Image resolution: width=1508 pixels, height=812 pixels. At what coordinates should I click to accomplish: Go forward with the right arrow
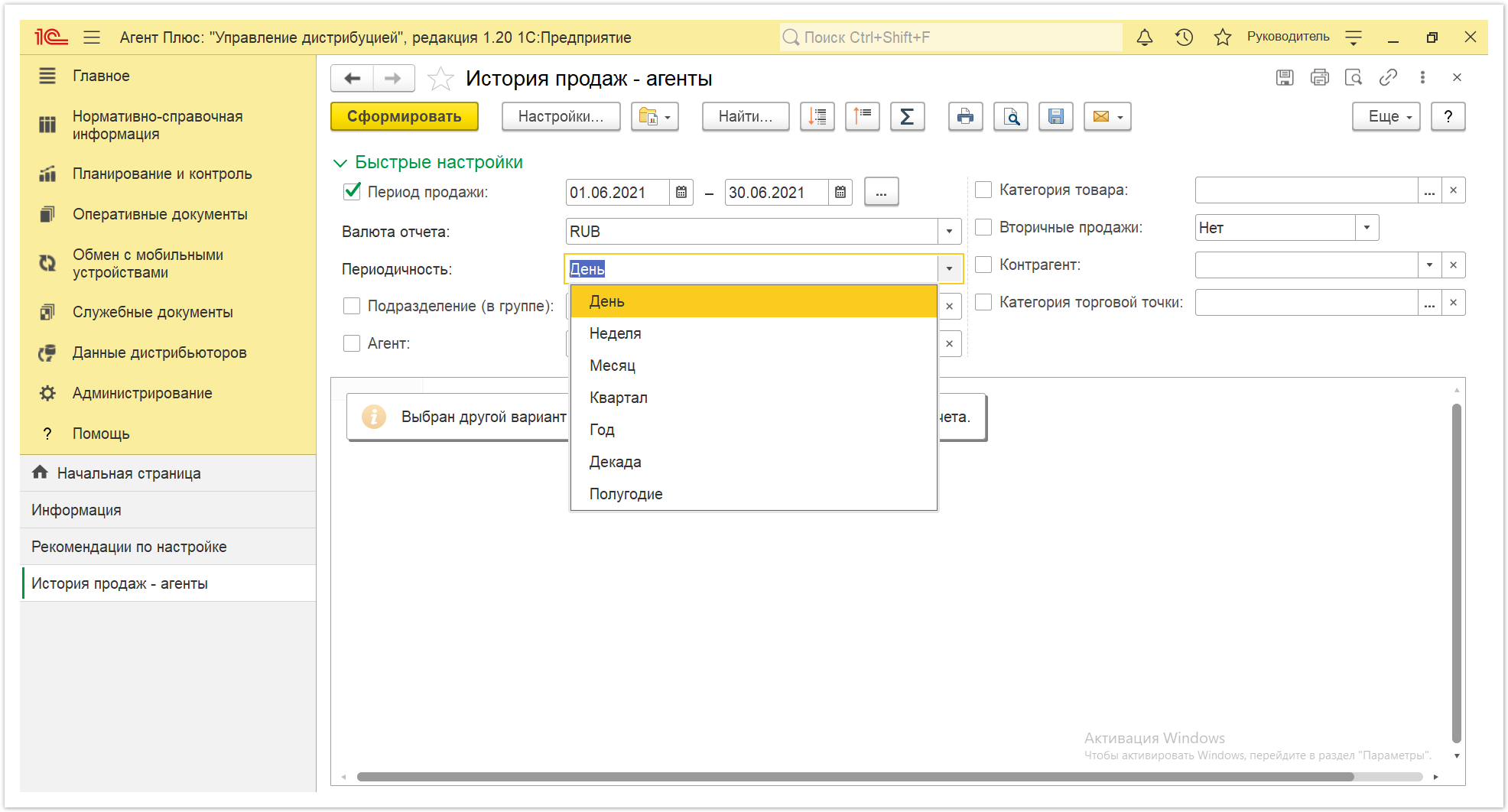pyautogui.click(x=393, y=78)
